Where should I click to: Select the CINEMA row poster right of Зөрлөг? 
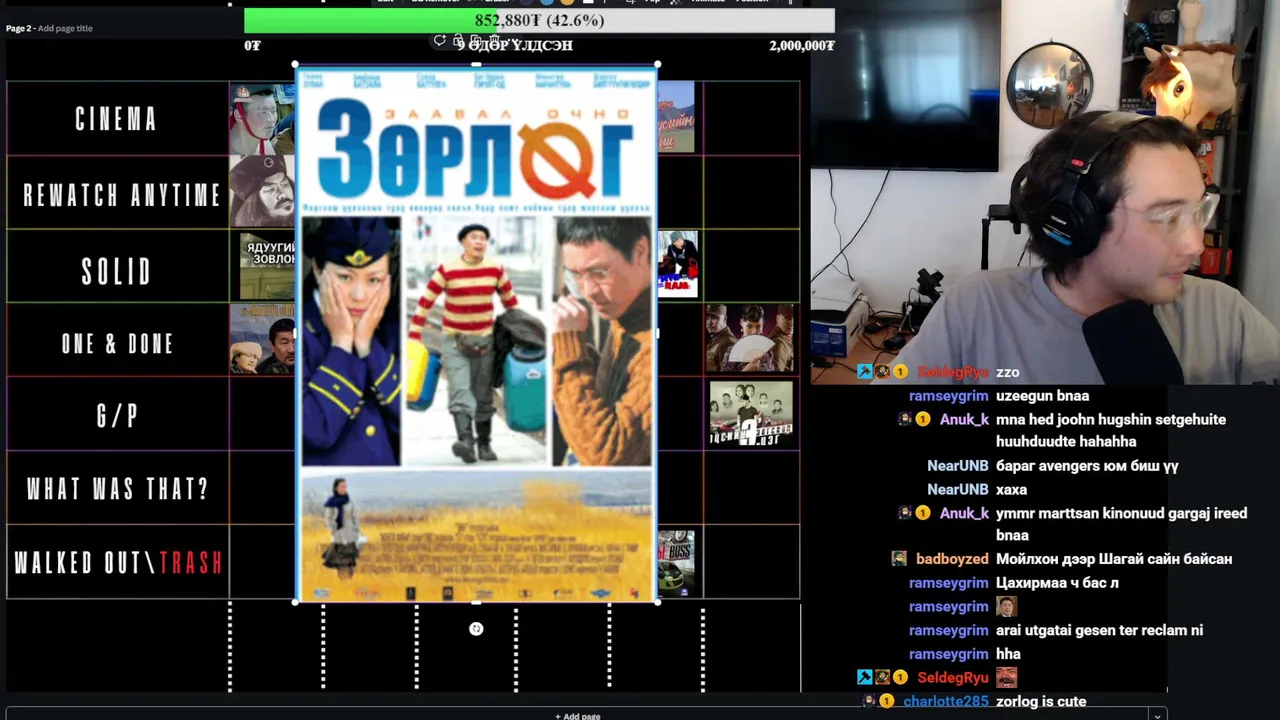coord(676,117)
